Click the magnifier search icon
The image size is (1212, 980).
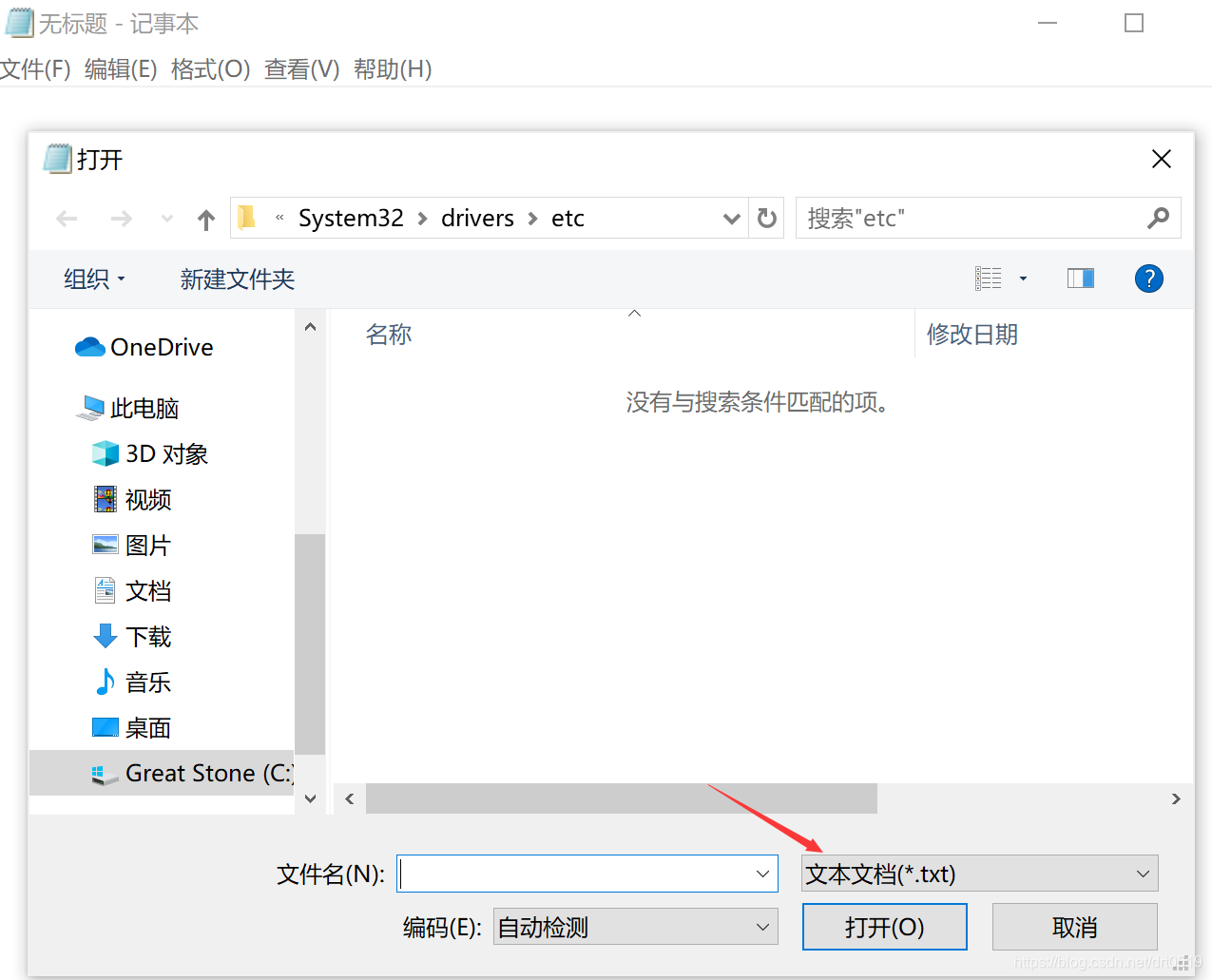click(1158, 219)
